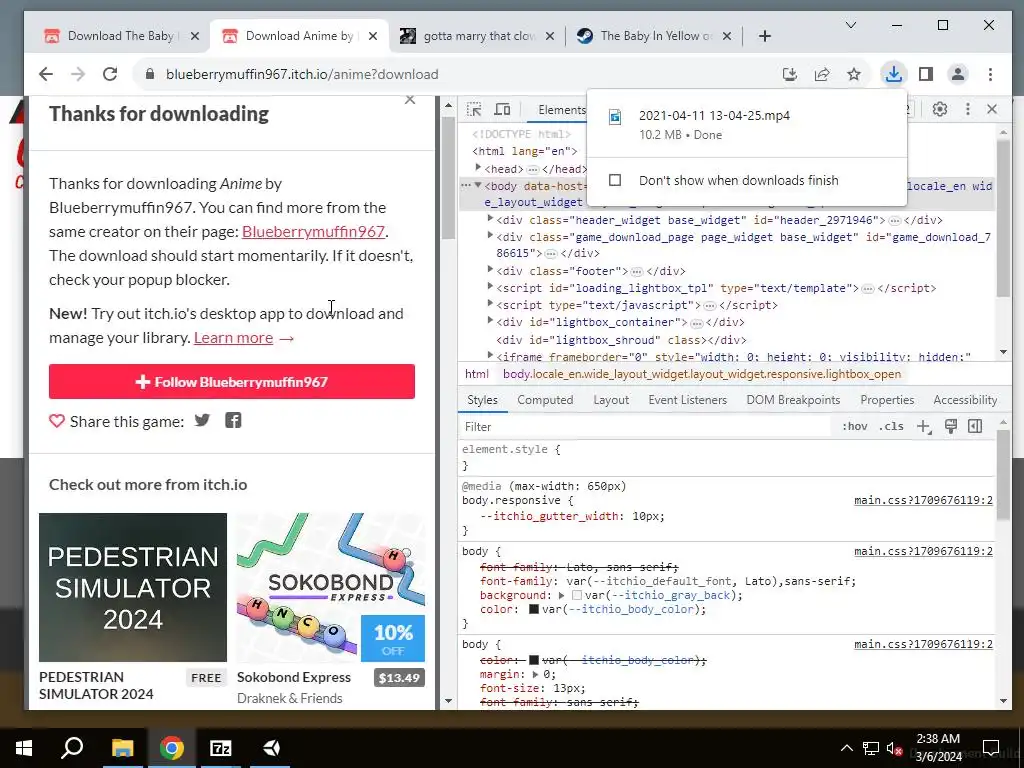Expand the text/javascript script node
1024x768 pixels.
(x=490, y=303)
